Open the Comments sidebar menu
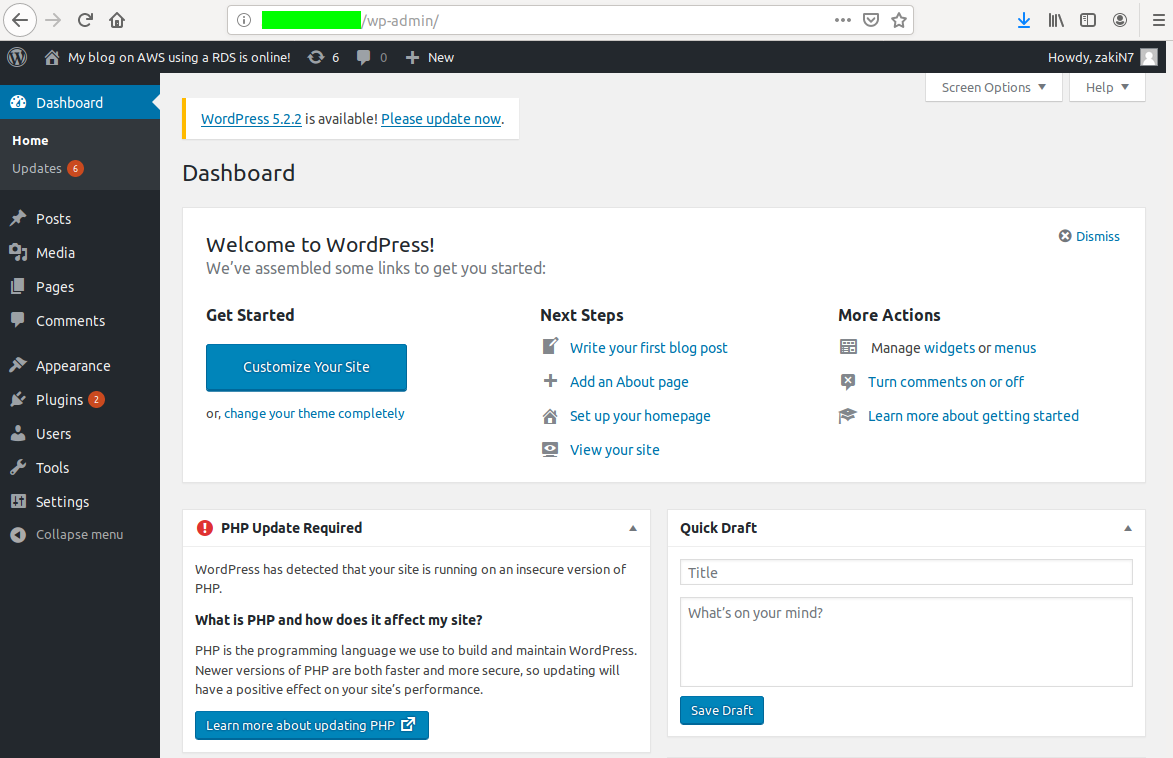This screenshot has width=1173, height=758. (79, 321)
